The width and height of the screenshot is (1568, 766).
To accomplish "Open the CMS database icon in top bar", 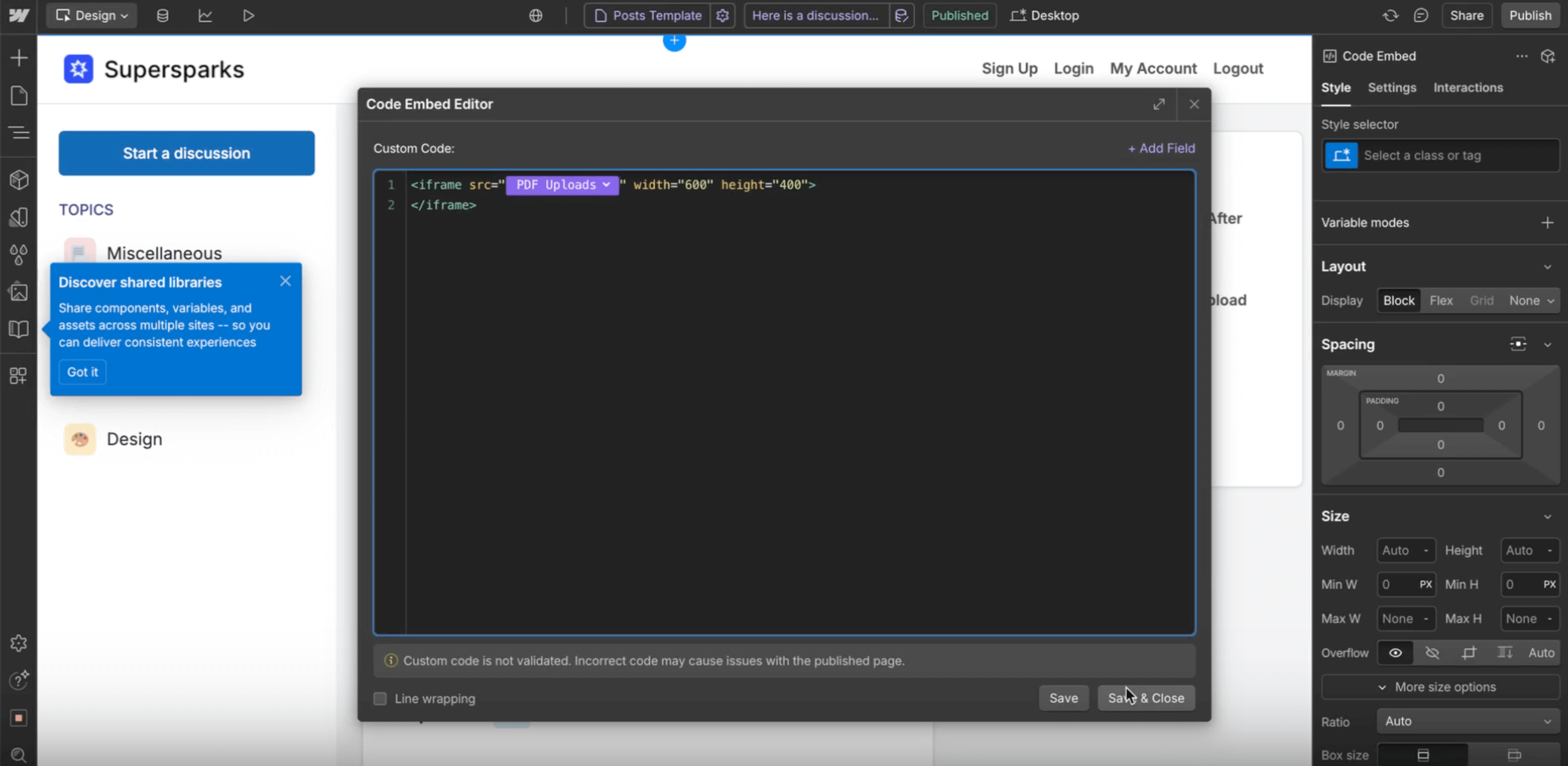I will point(163,15).
